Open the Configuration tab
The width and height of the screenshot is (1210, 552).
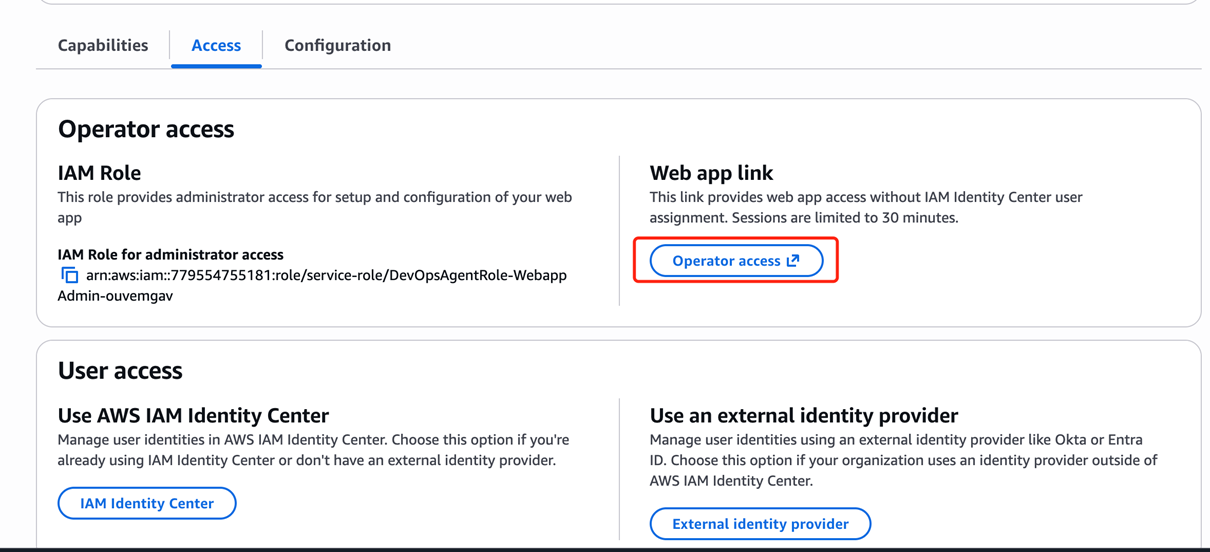click(x=337, y=46)
